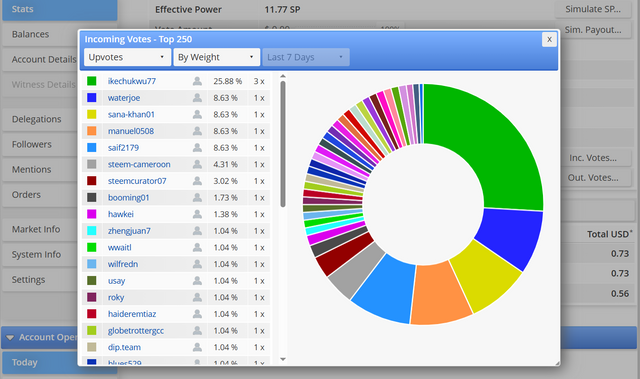Viewport: 640px width, 379px height.
Task: Click the user icon beside haideremtiaz
Action: [197, 314]
